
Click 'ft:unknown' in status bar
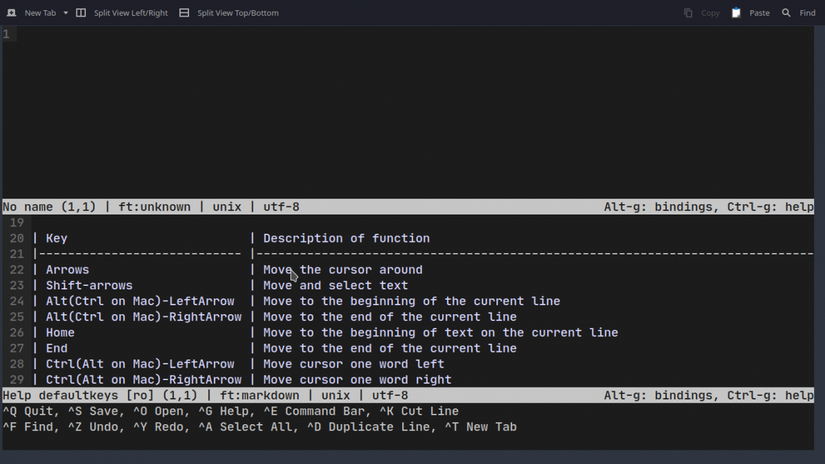(x=154, y=207)
